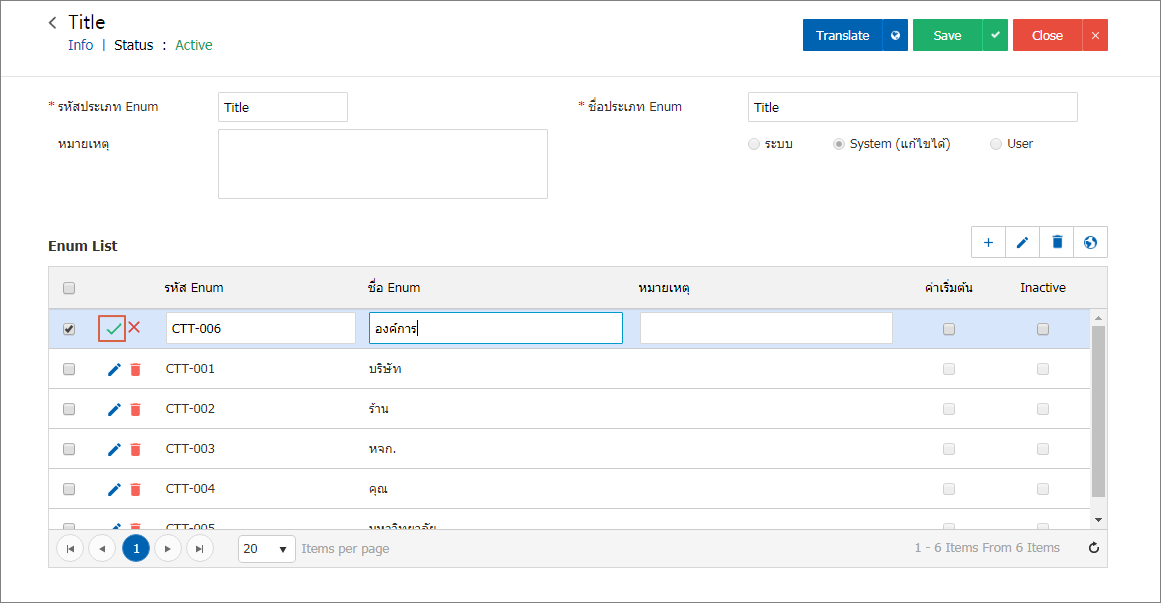Click the องค์การ name input field
Viewport: 1161px width, 603px height.
[x=496, y=328]
